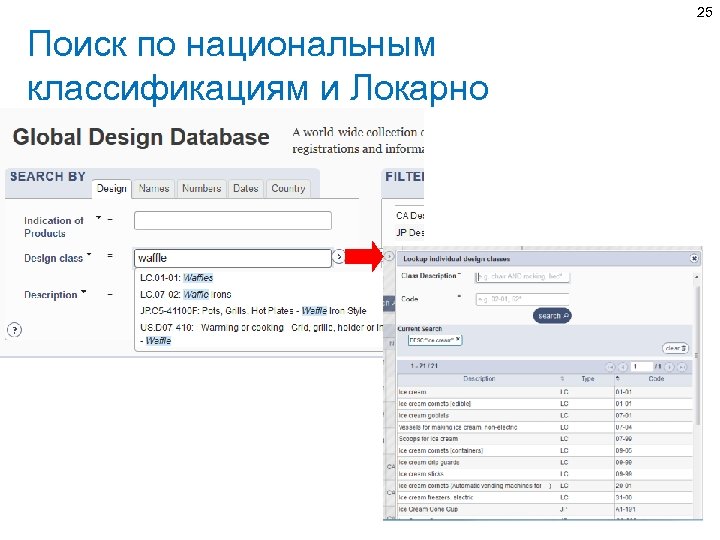Open the Design class field dropdown arrow

pyautogui.click(x=89, y=254)
